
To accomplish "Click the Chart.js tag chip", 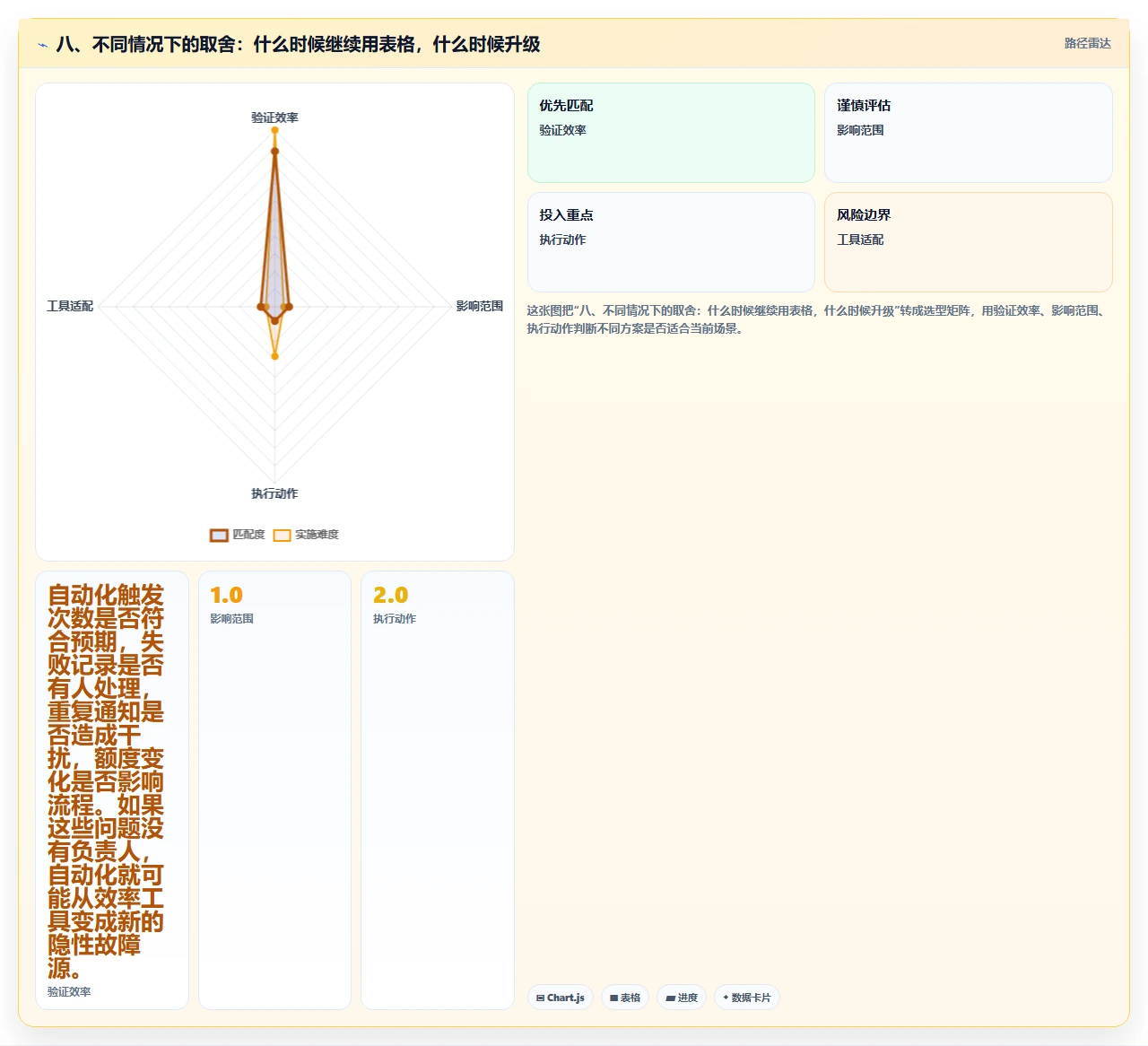I will pyautogui.click(x=561, y=998).
